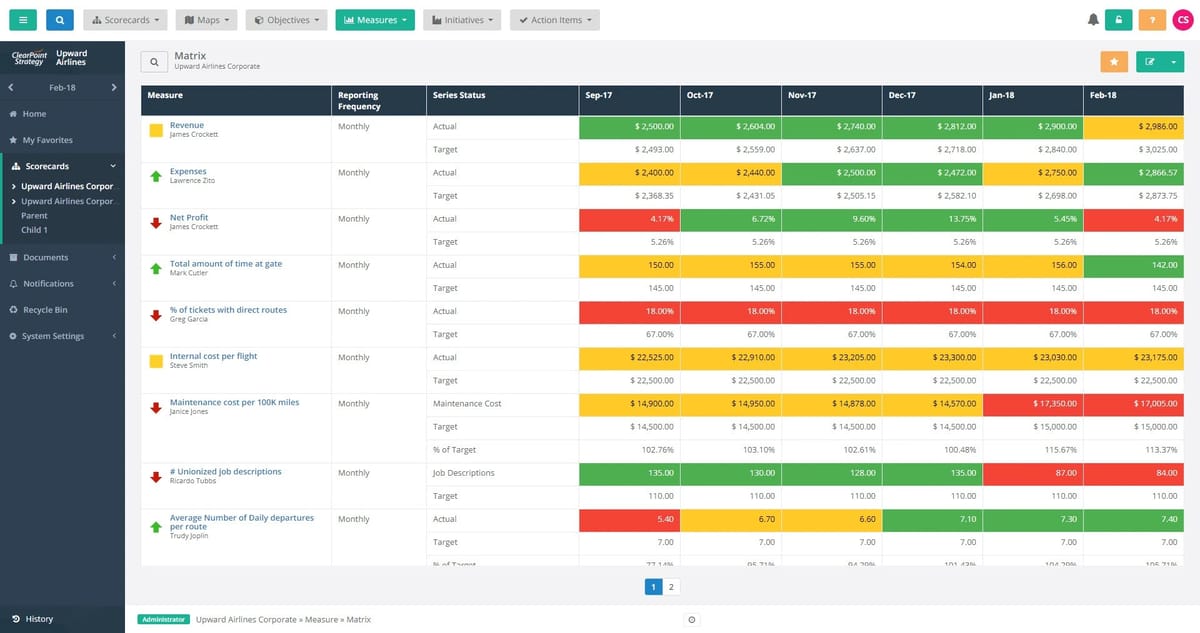The height and width of the screenshot is (633, 1200).
Task: Open the Objectives dropdown menu
Action: (x=288, y=20)
